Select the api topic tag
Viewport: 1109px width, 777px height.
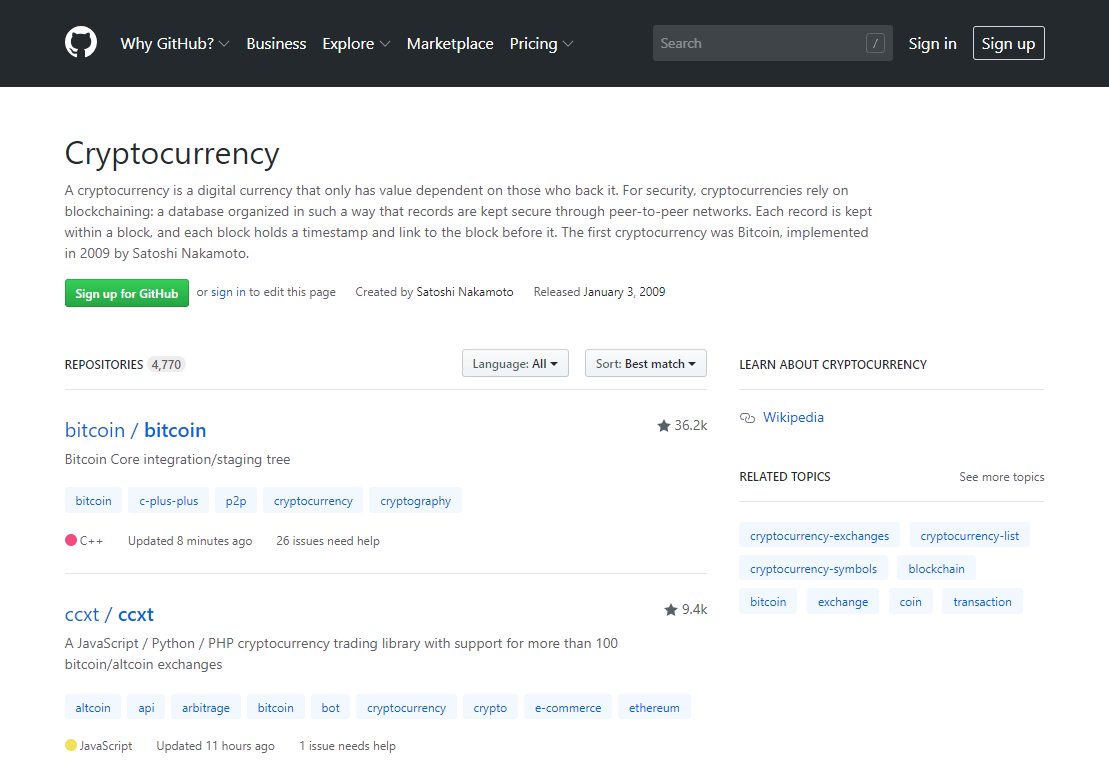point(146,707)
